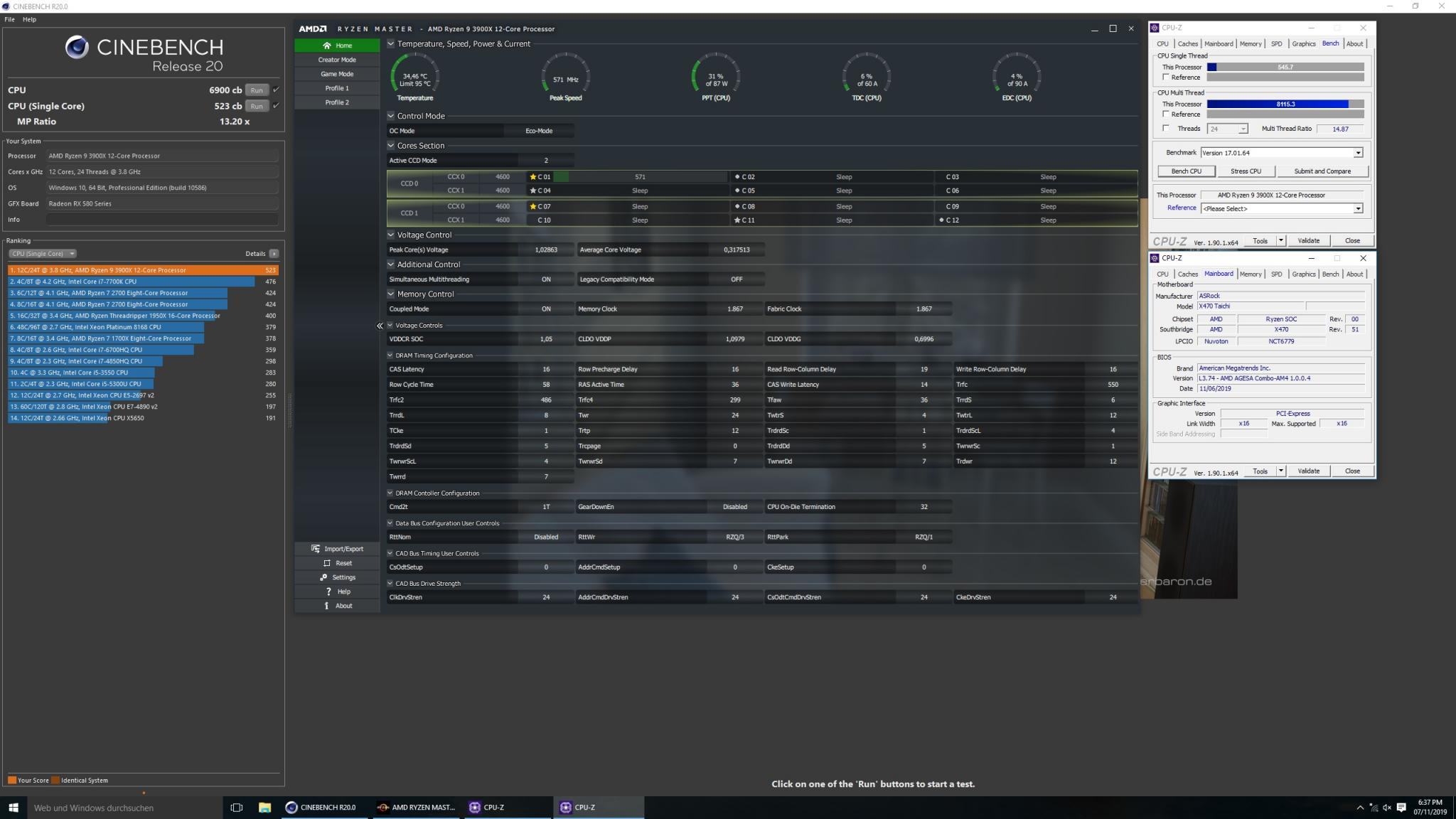Screen dimensions: 1456x819
Task: Select dot-marked core C 05
Action: [744, 191]
